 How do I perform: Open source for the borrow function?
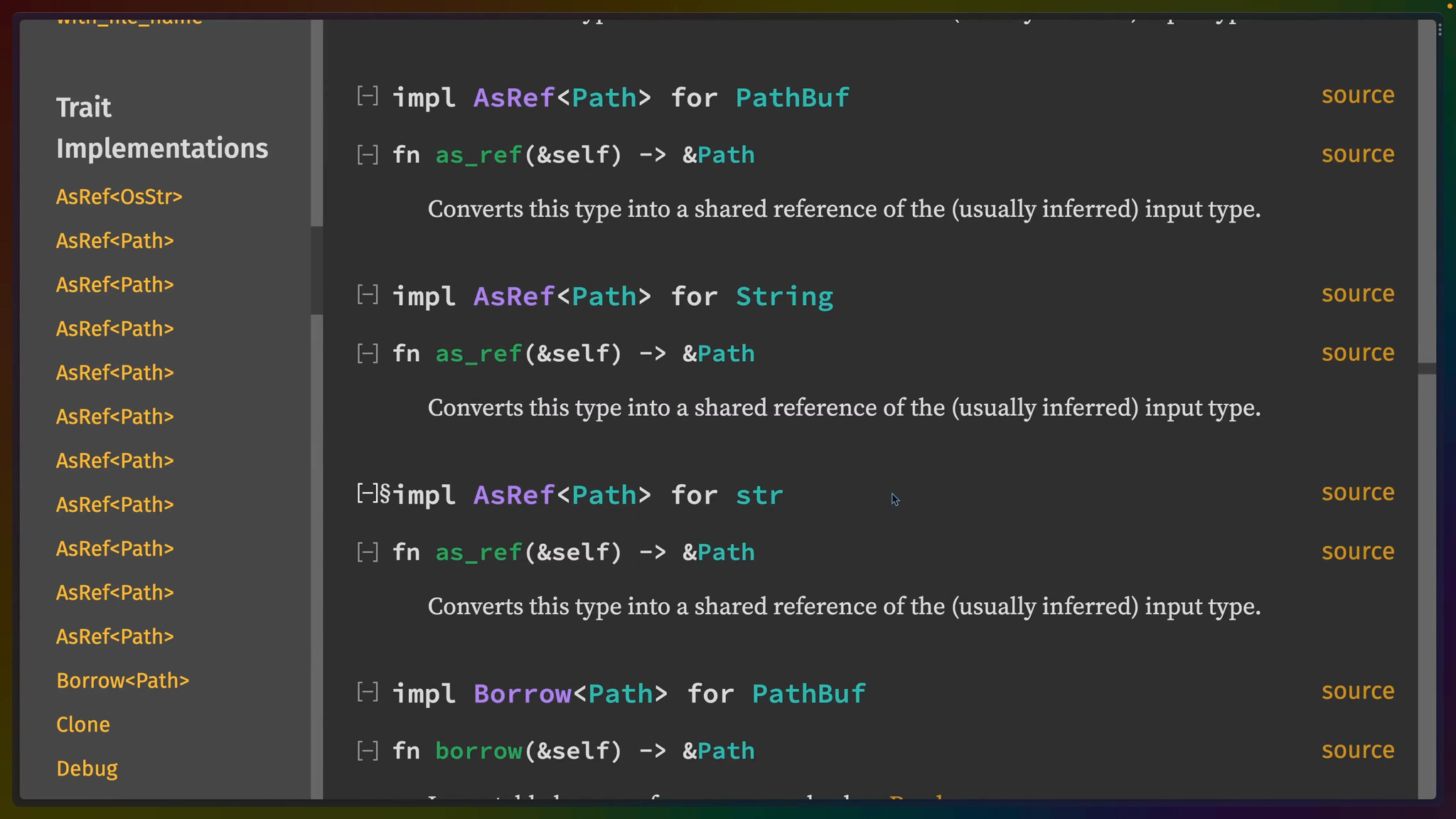click(1356, 749)
